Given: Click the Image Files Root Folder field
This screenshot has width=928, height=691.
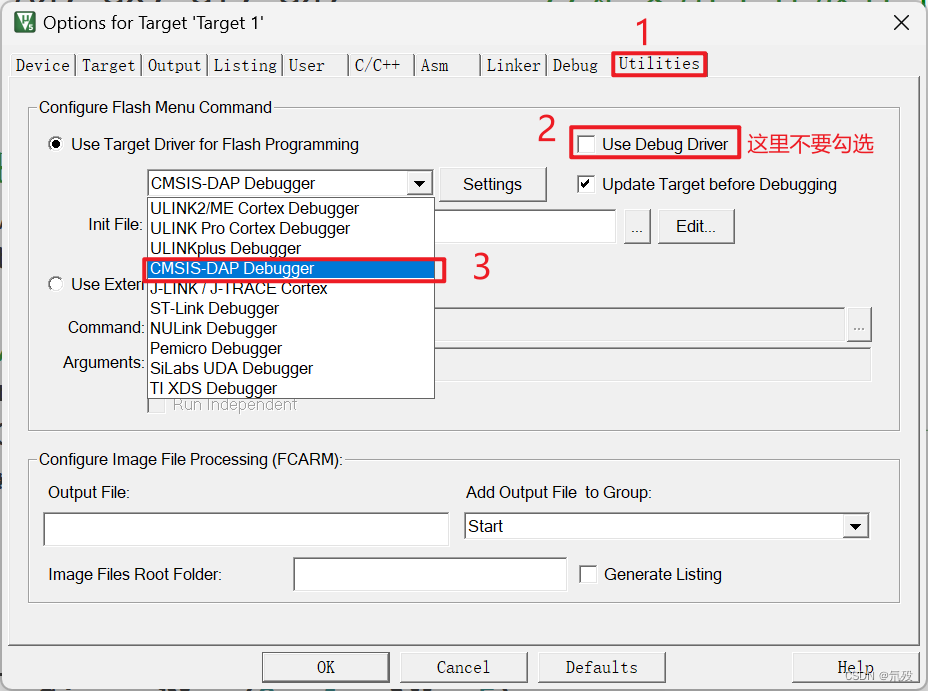Looking at the screenshot, I should pos(430,574).
